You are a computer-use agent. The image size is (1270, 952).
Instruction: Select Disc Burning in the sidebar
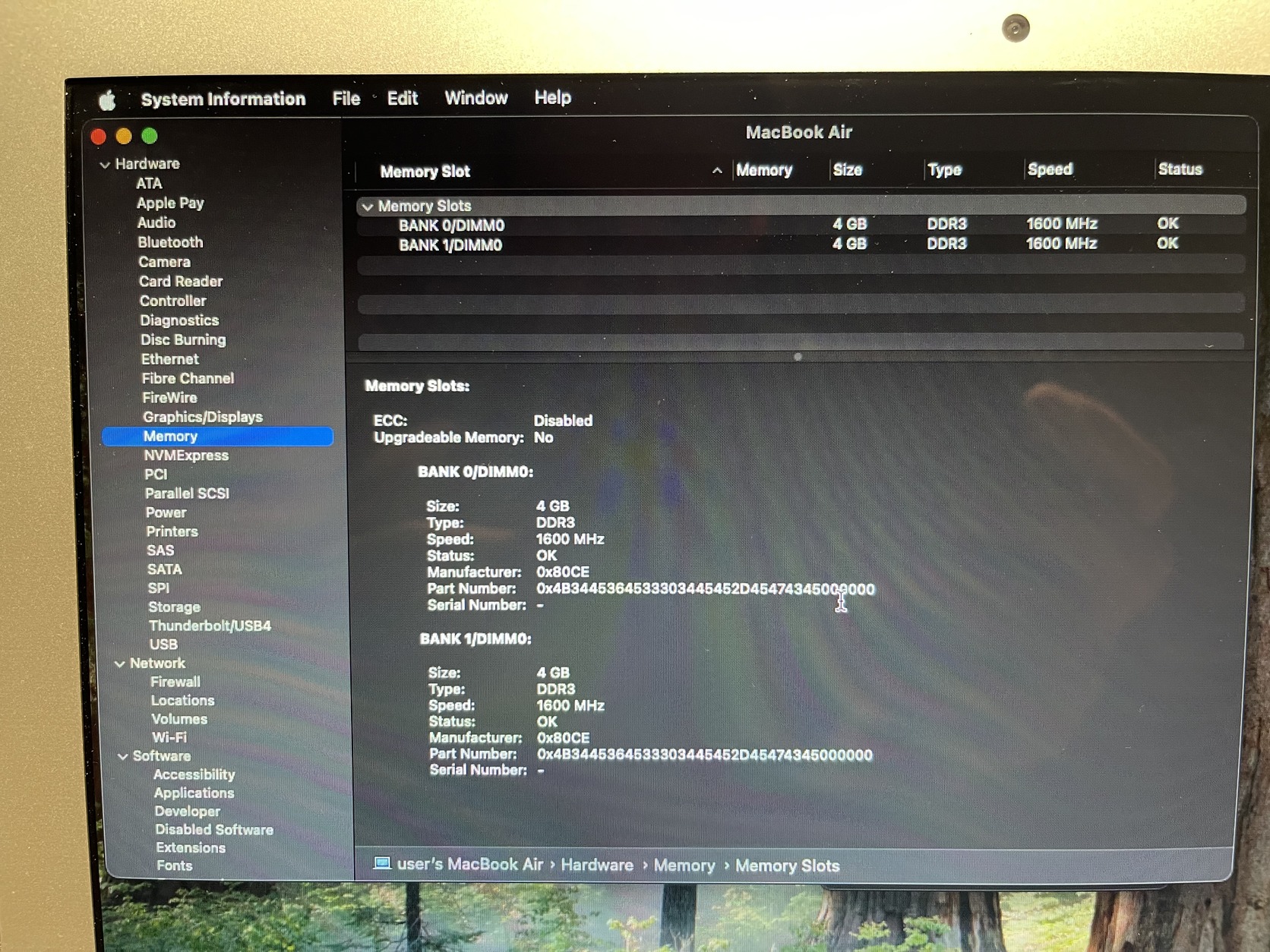(183, 340)
